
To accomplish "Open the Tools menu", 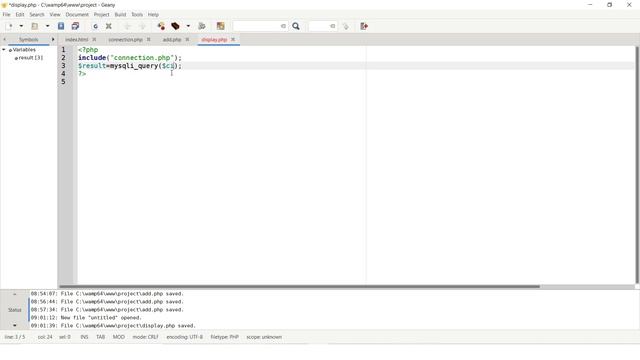I will click(x=137, y=14).
